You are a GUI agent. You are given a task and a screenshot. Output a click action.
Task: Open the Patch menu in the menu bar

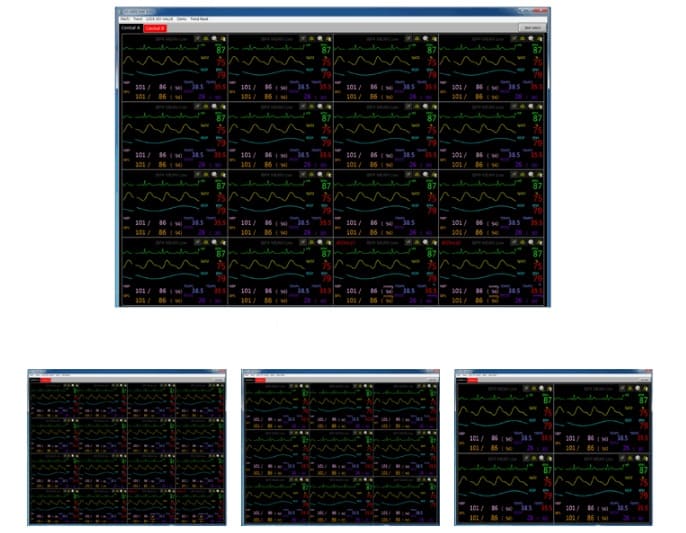point(125,19)
